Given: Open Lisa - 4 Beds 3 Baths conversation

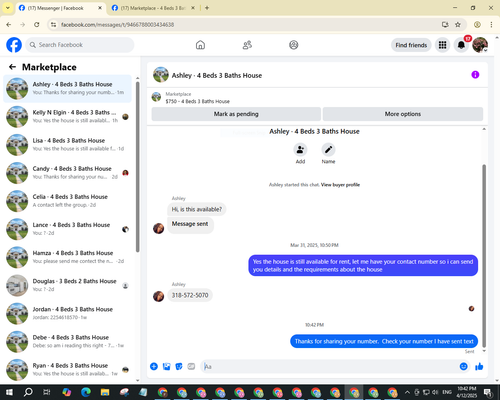Looking at the screenshot, I should 67,145.
